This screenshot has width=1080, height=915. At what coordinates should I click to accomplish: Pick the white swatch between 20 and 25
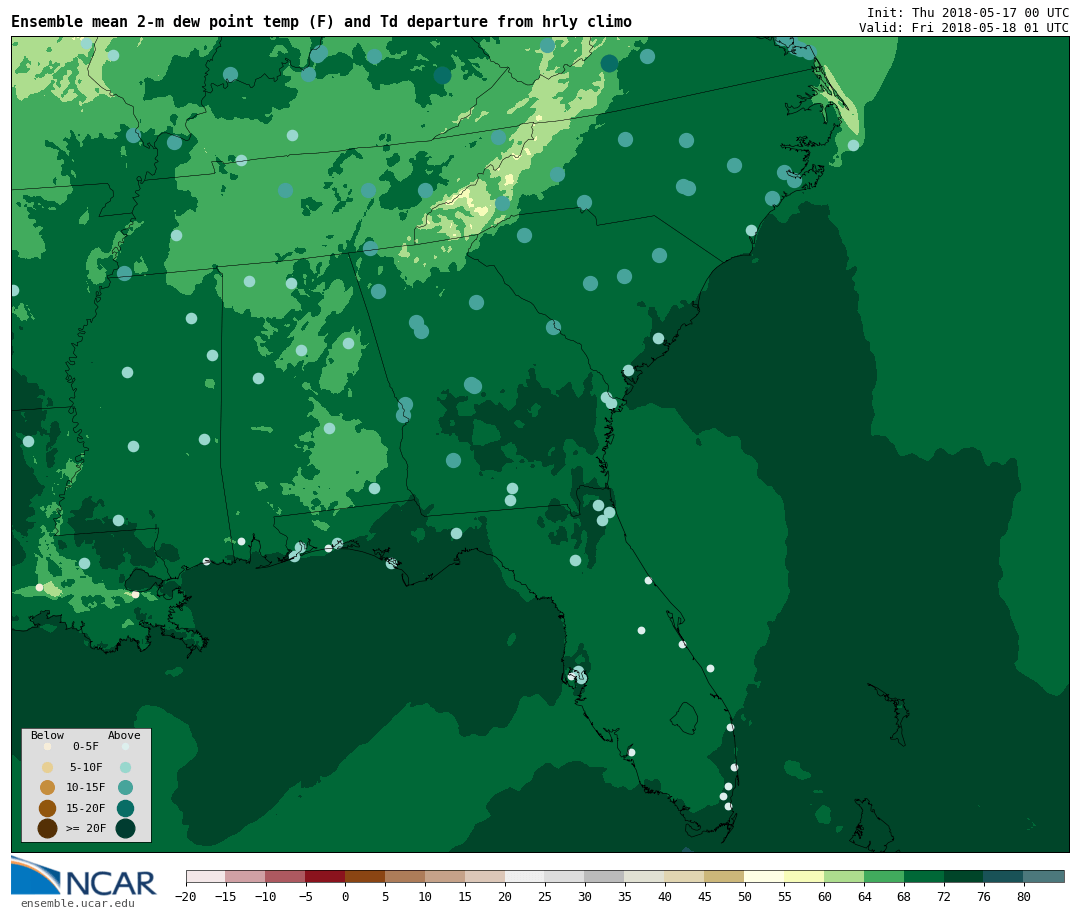[525, 876]
